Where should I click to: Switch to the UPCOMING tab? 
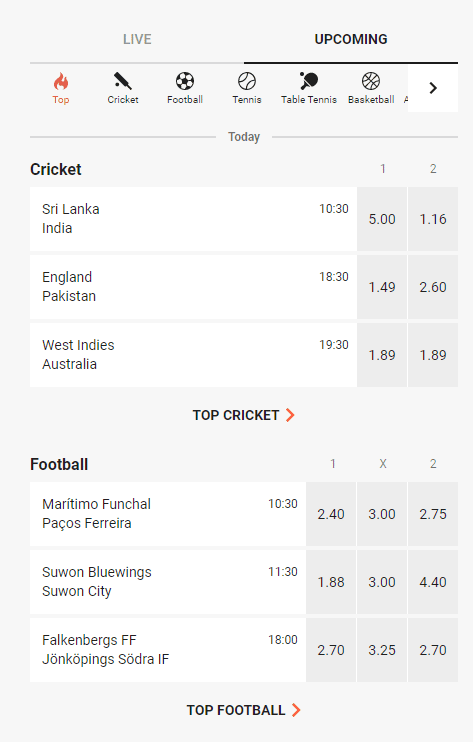click(x=351, y=39)
